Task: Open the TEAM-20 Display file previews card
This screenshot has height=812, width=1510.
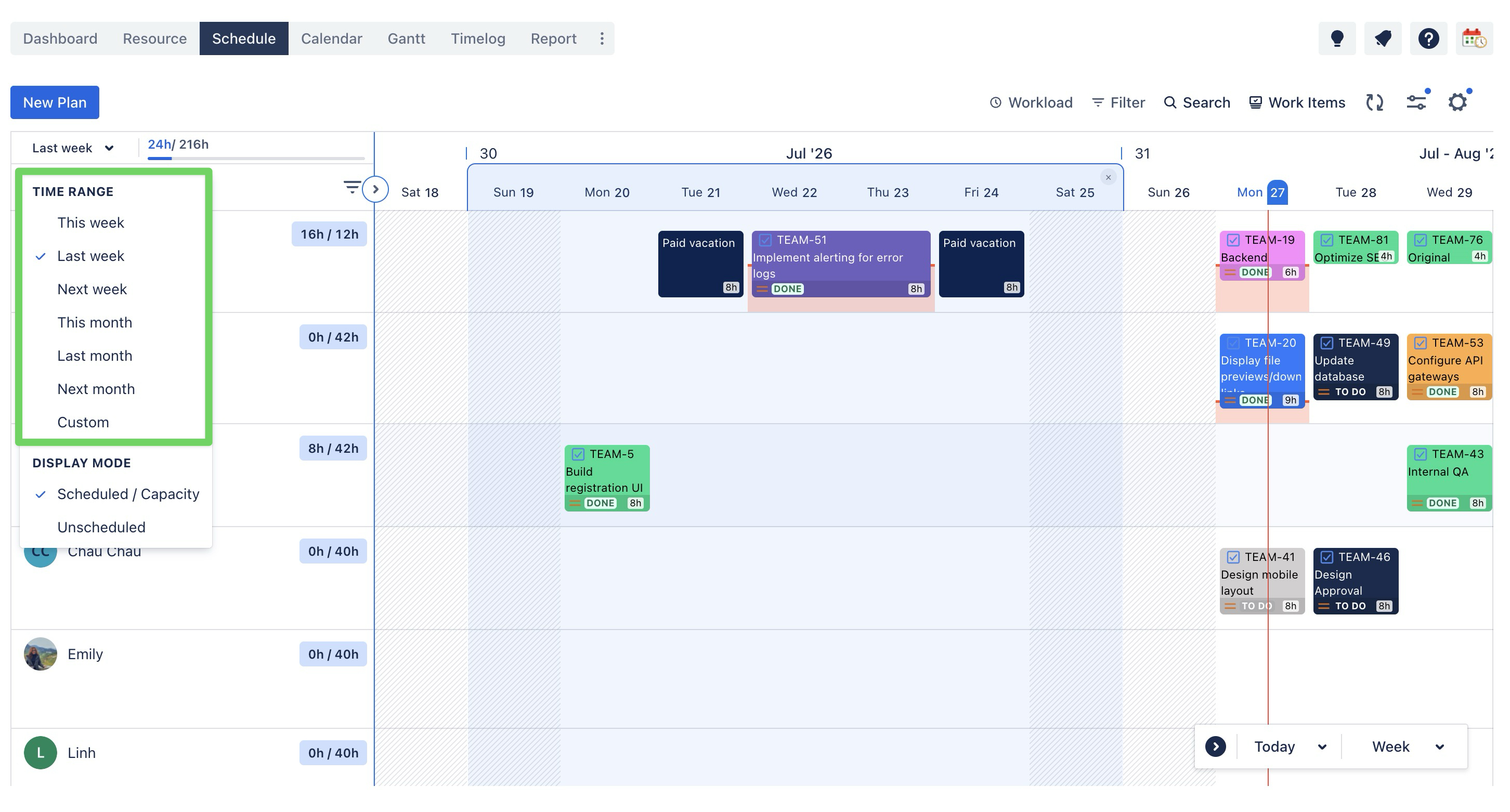Action: pyautogui.click(x=1262, y=371)
